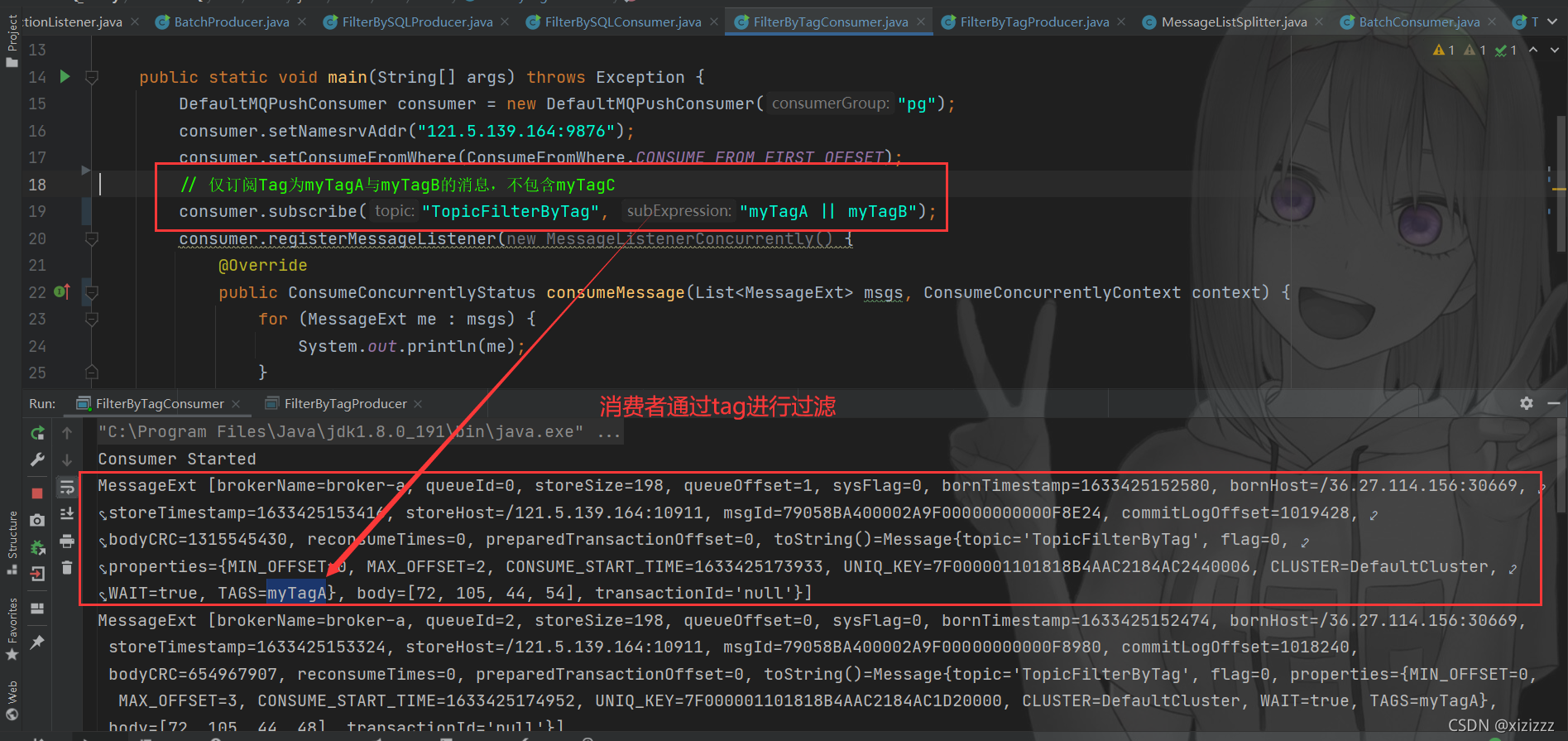Click highlighted myTagA in console output
1568x741 pixels.
point(296,593)
